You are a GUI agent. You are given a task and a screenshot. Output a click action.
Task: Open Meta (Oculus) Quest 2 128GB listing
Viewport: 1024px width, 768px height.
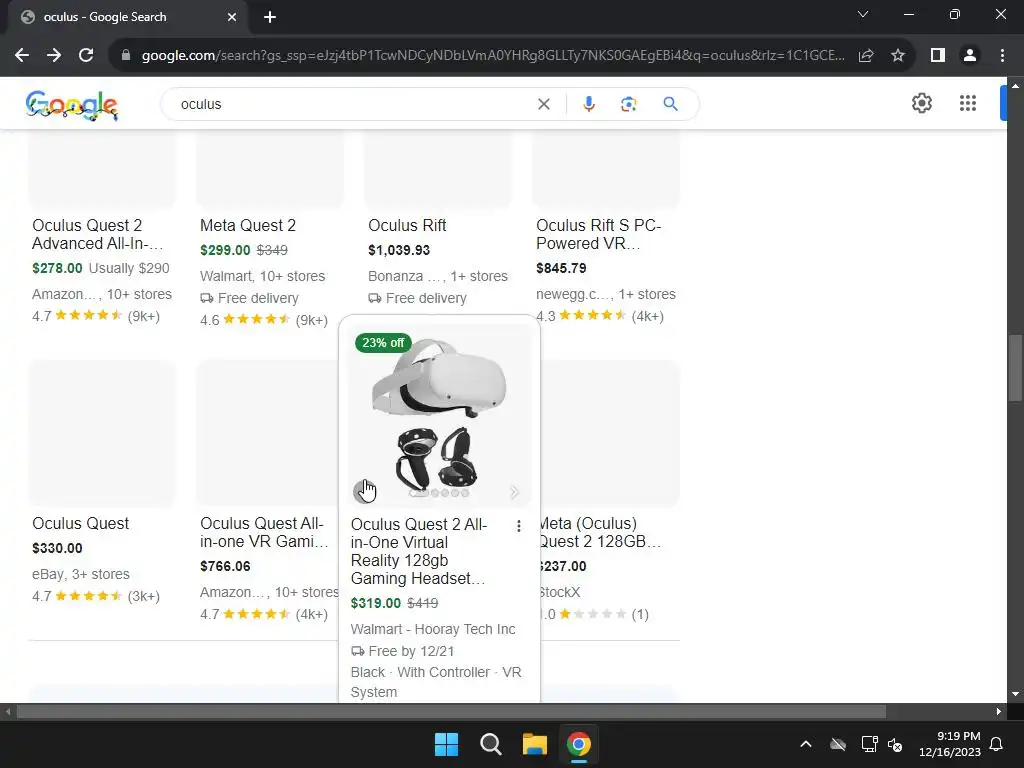tap(600, 532)
